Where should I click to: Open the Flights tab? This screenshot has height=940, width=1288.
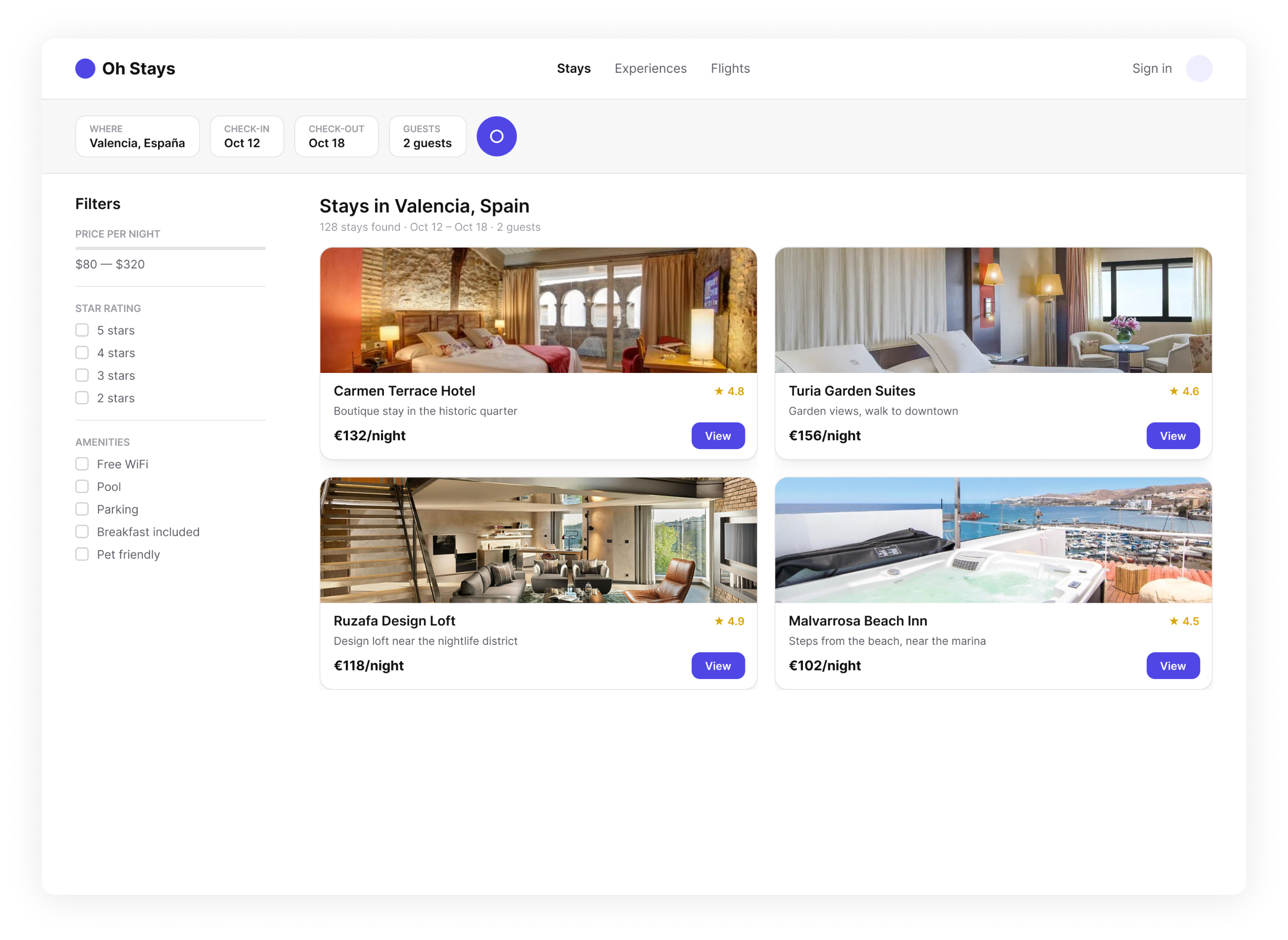coord(730,68)
